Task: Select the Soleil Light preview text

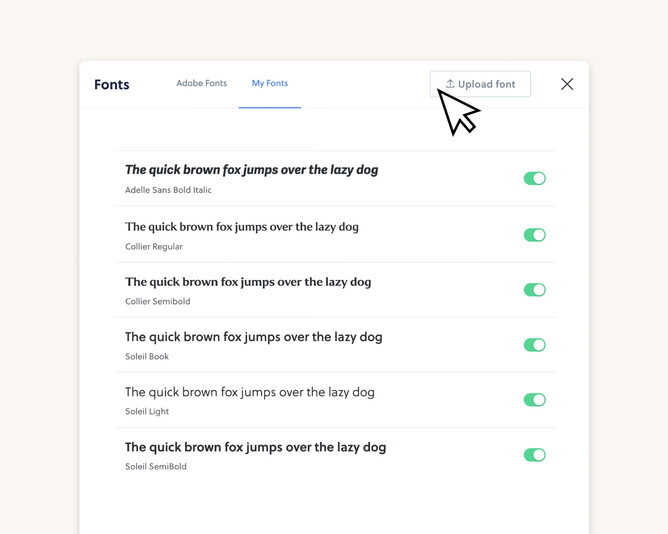Action: pos(249,392)
